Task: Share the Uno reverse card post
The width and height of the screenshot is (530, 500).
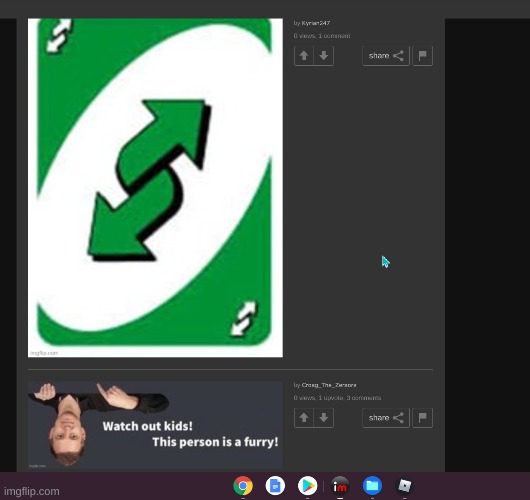Action: [x=386, y=56]
